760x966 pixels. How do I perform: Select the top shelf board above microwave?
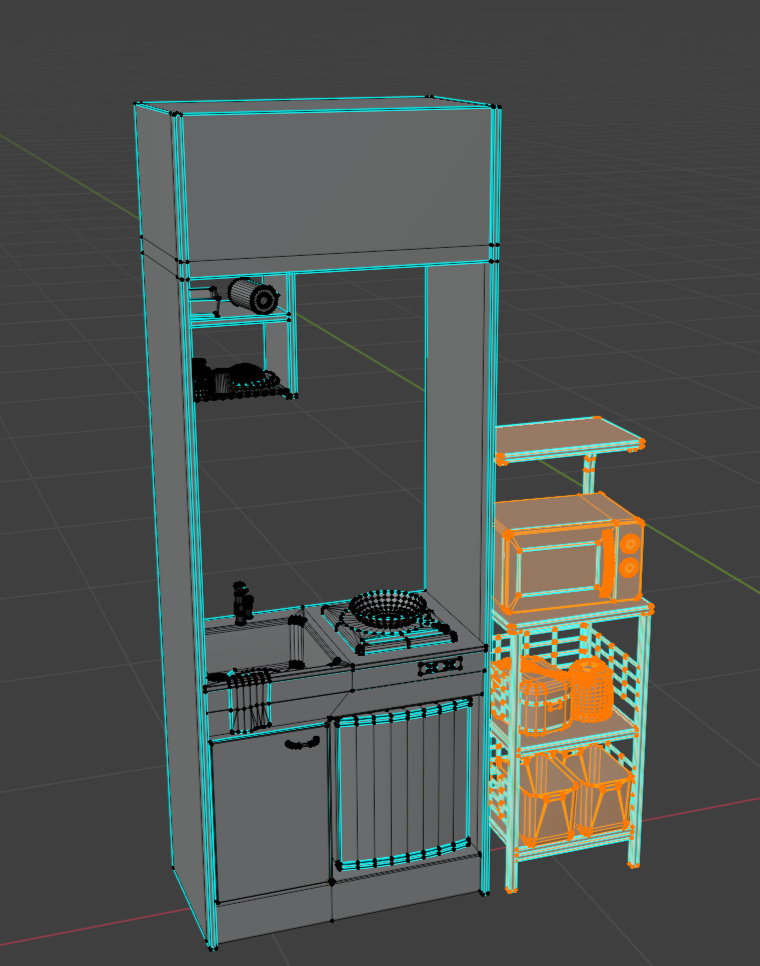pos(567,436)
